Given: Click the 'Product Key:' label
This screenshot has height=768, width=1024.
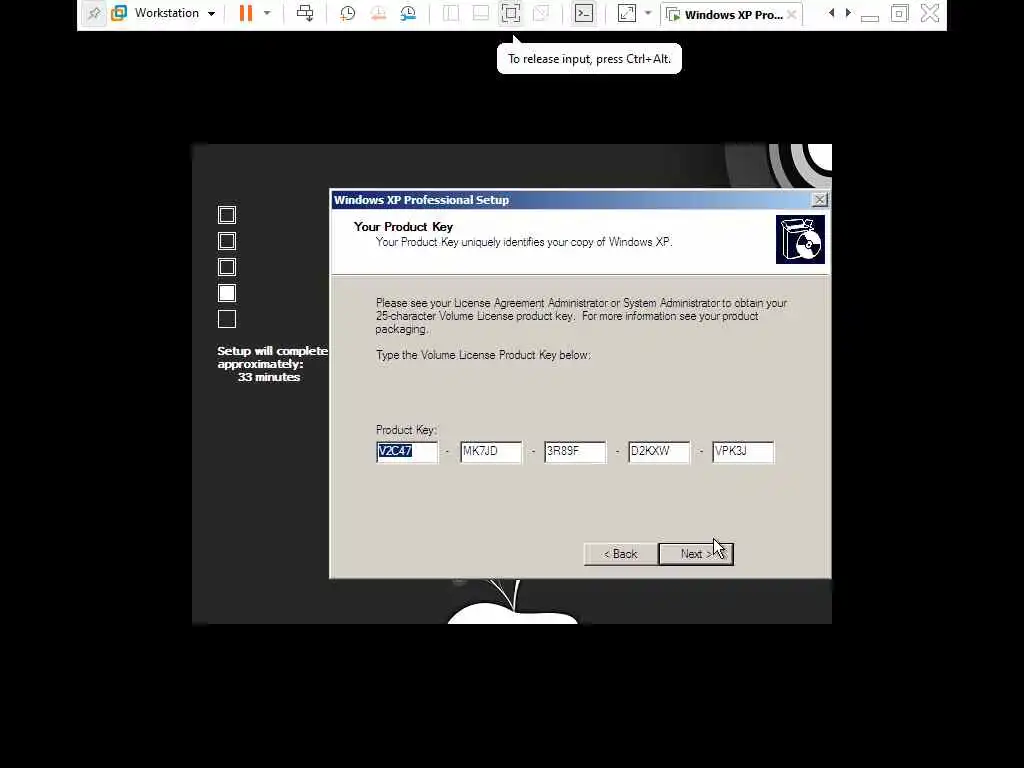Looking at the screenshot, I should click(x=406, y=430).
